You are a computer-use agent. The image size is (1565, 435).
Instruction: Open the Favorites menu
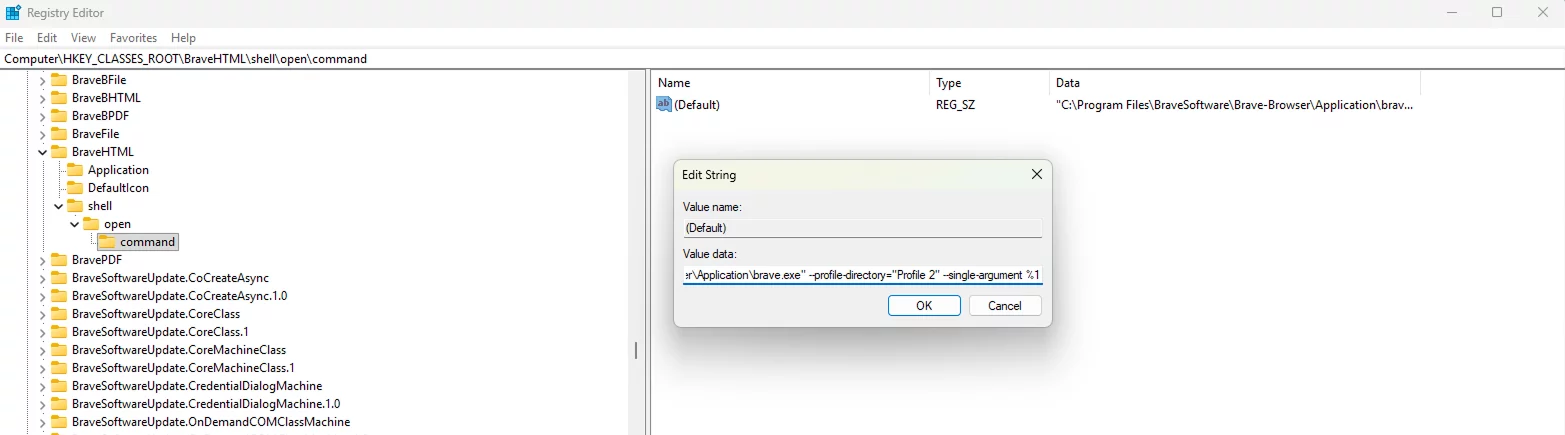click(133, 38)
